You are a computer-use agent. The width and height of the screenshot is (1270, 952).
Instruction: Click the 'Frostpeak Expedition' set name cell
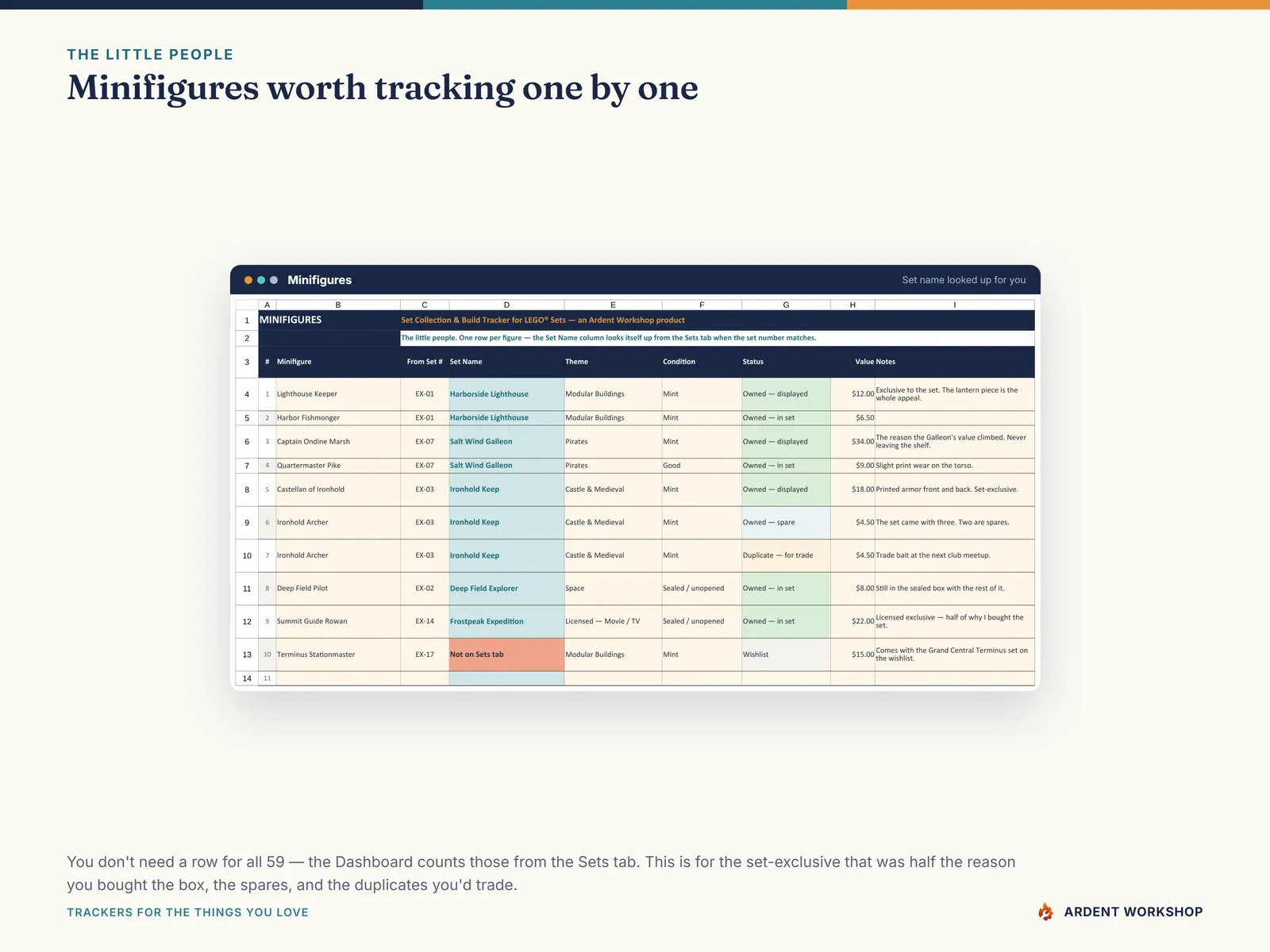[x=506, y=621]
